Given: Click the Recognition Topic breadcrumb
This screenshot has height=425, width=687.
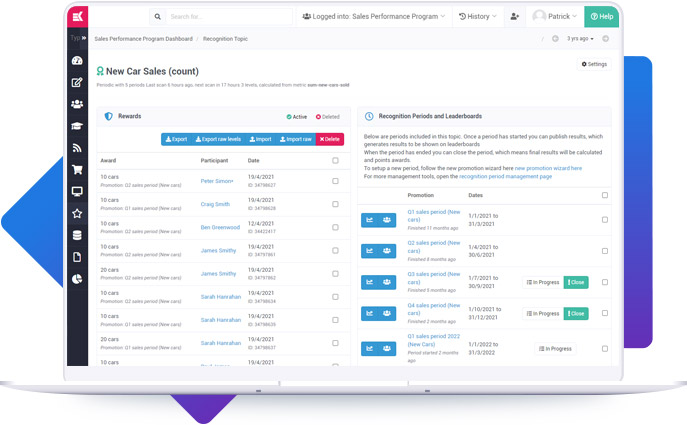Looking at the screenshot, I should [x=225, y=39].
